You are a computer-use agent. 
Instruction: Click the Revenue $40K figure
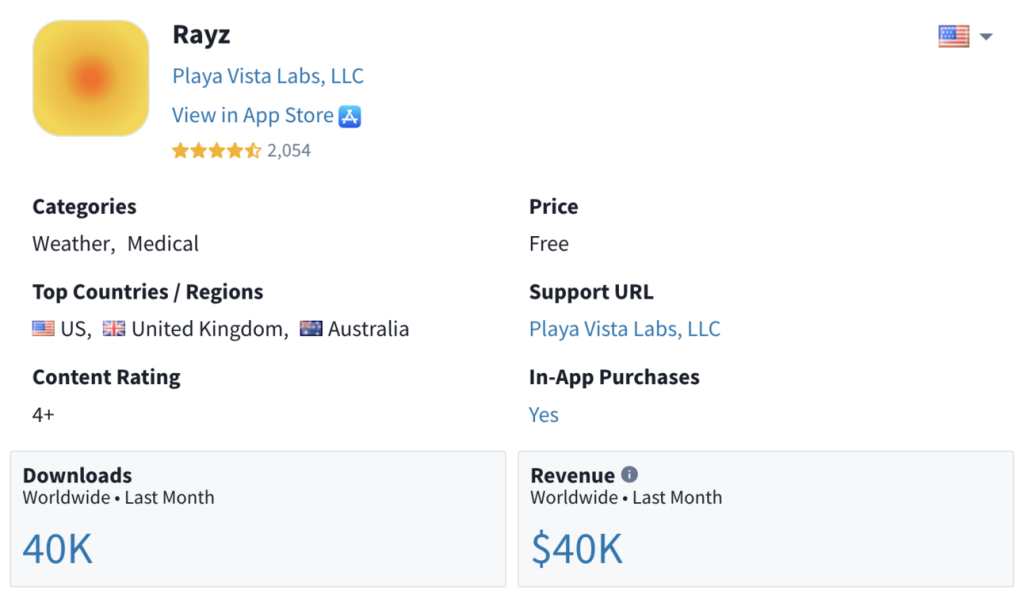577,549
